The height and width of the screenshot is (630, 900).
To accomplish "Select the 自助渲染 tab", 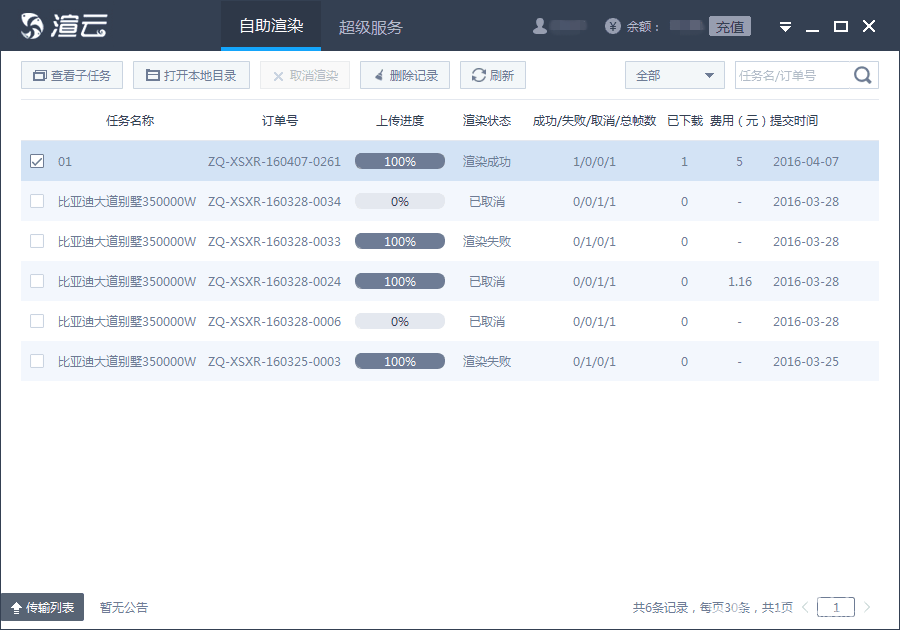I will tap(271, 26).
